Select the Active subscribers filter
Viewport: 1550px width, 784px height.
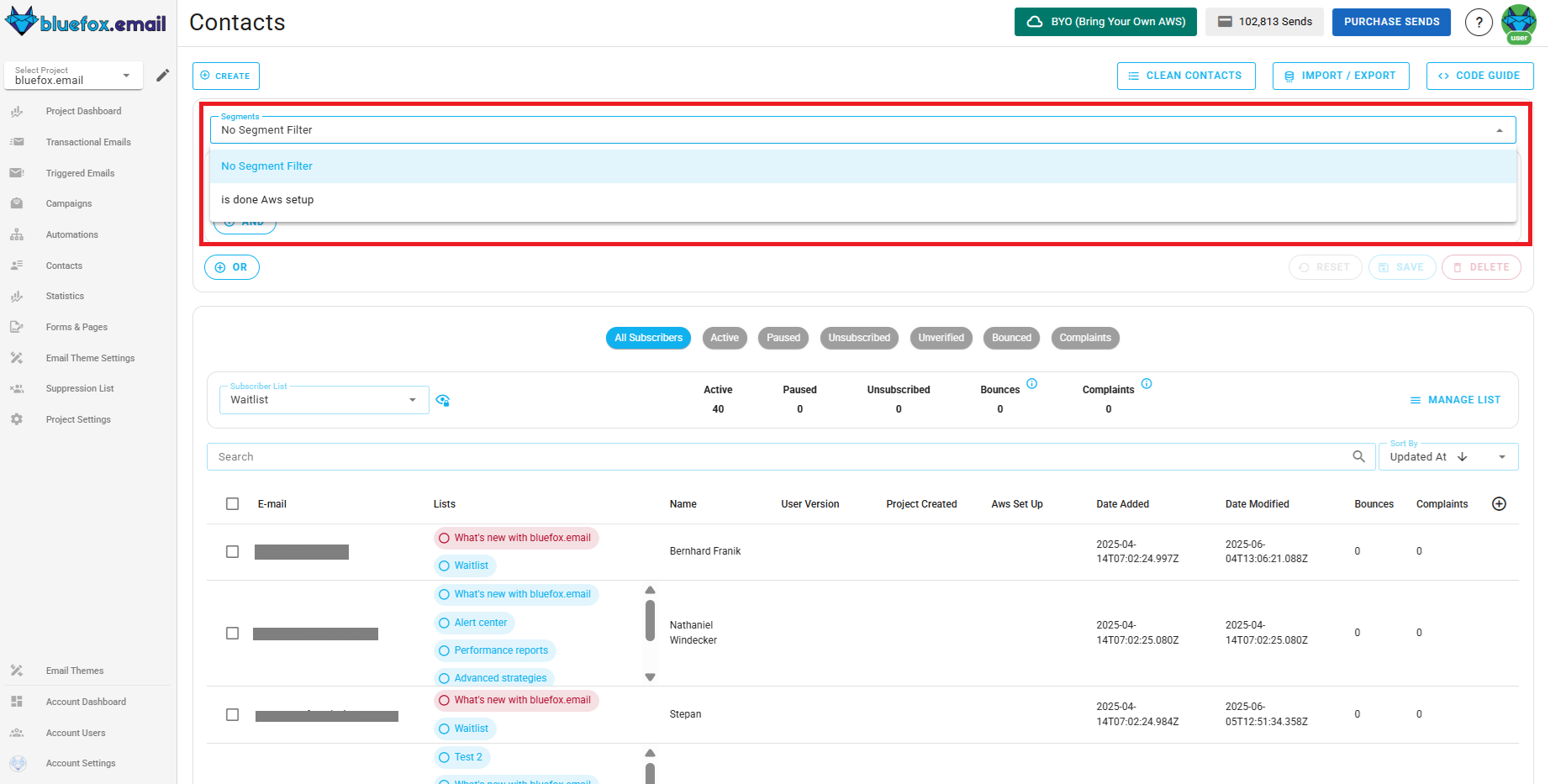[x=724, y=338]
